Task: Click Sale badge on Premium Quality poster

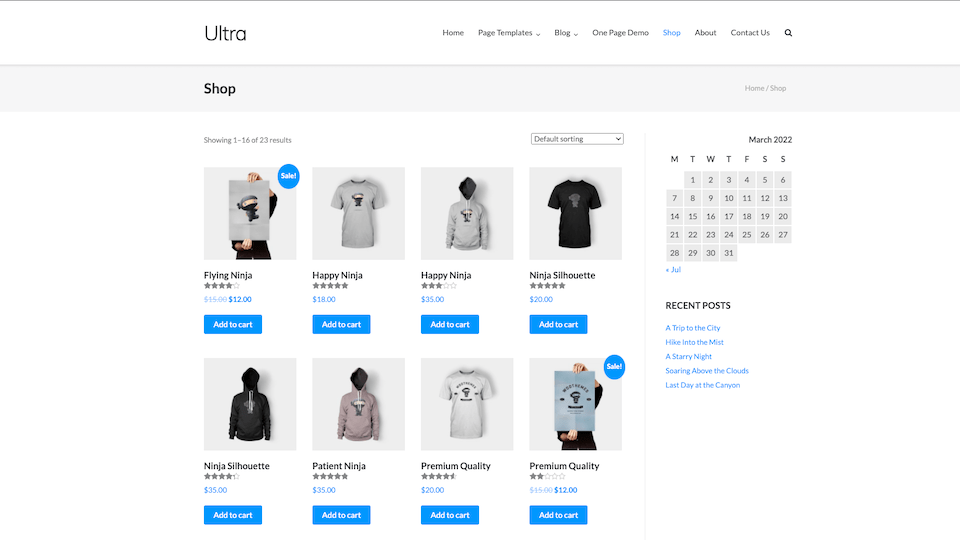Action: [x=614, y=366]
